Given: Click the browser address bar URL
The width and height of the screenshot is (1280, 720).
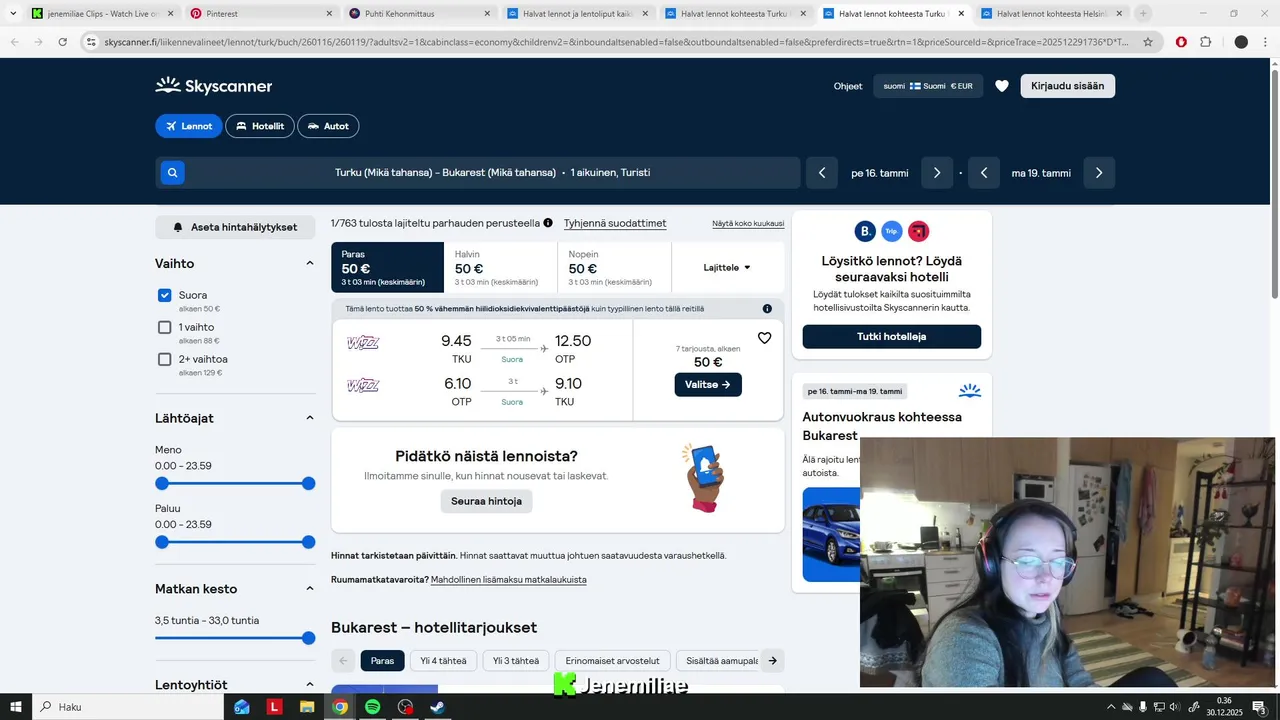Looking at the screenshot, I should tap(615, 42).
